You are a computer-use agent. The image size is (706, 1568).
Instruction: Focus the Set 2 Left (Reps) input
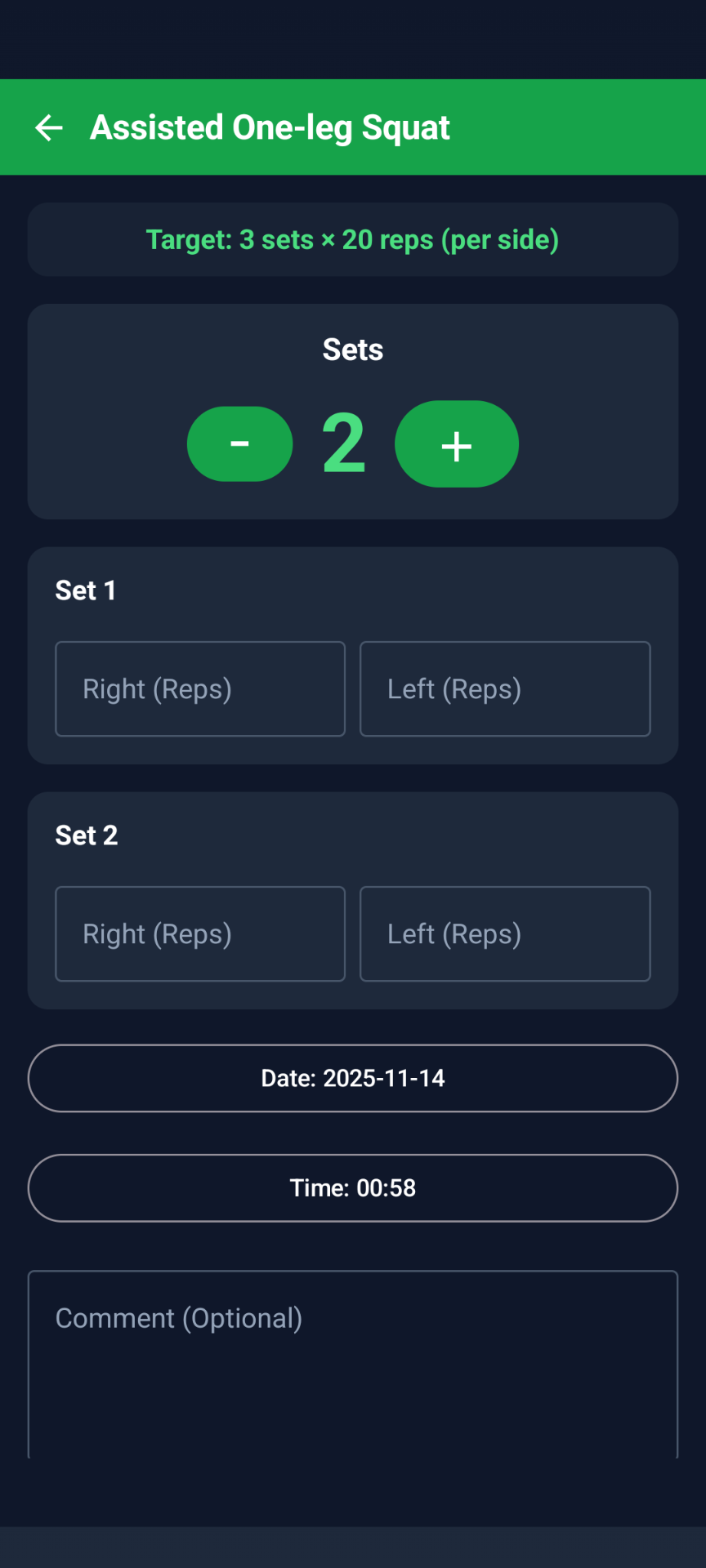pyautogui.click(x=505, y=933)
